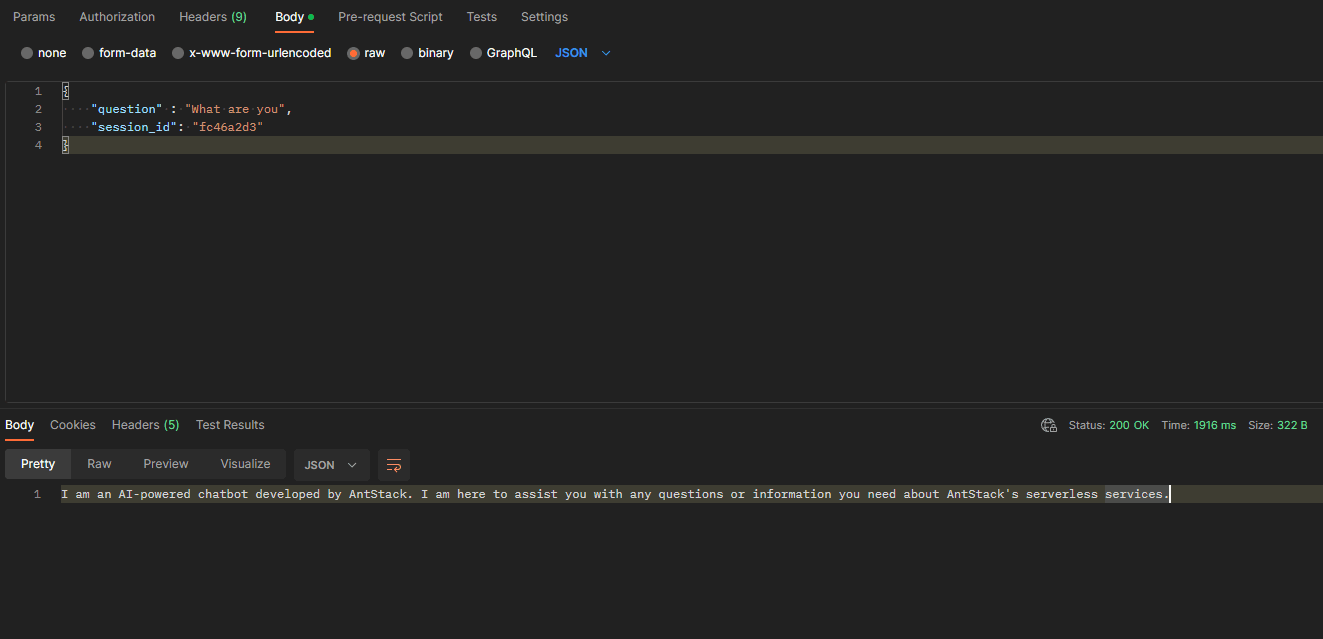View the Test Results tab
The height and width of the screenshot is (639, 1323).
click(x=230, y=425)
